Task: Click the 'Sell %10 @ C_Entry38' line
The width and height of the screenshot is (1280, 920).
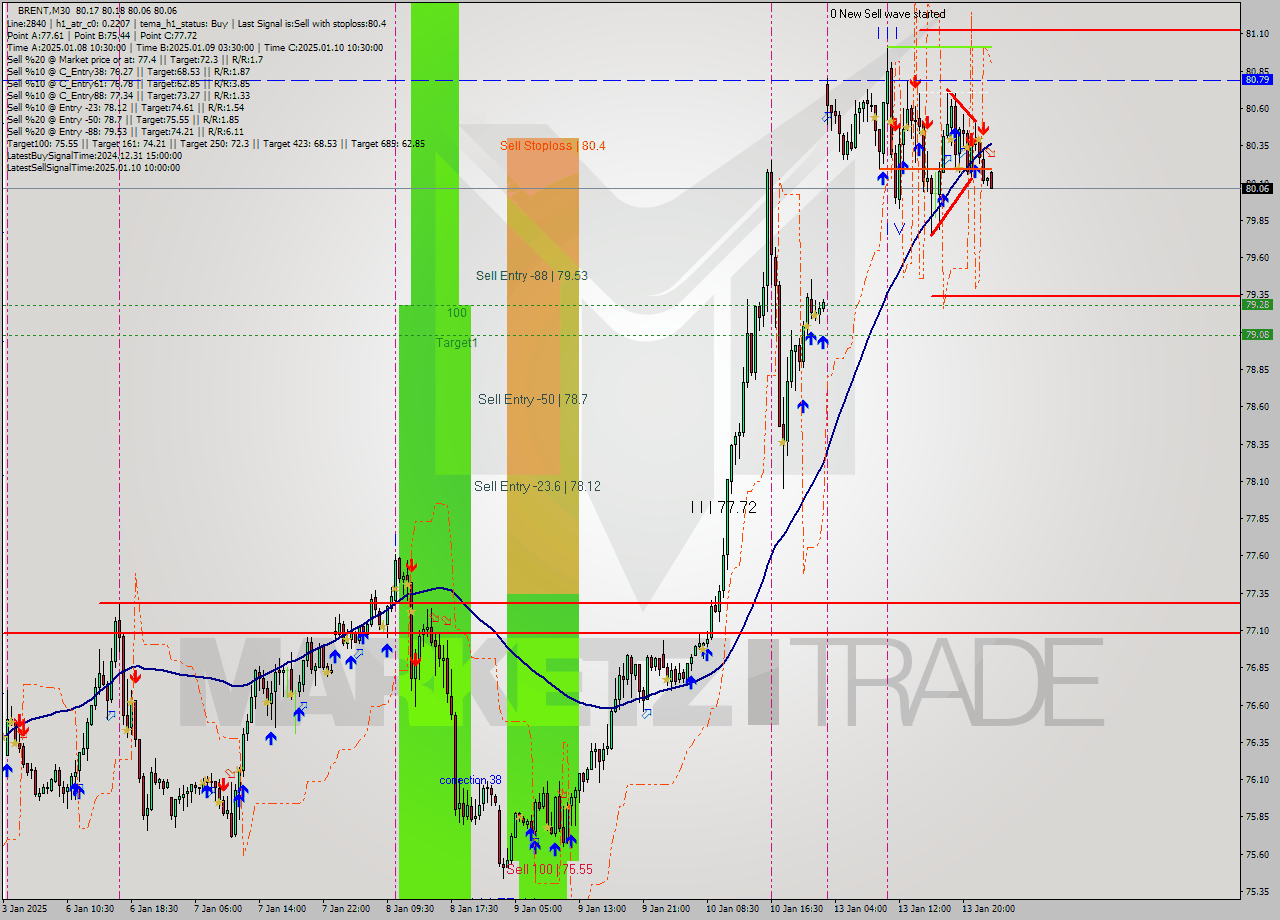Action: click(129, 71)
